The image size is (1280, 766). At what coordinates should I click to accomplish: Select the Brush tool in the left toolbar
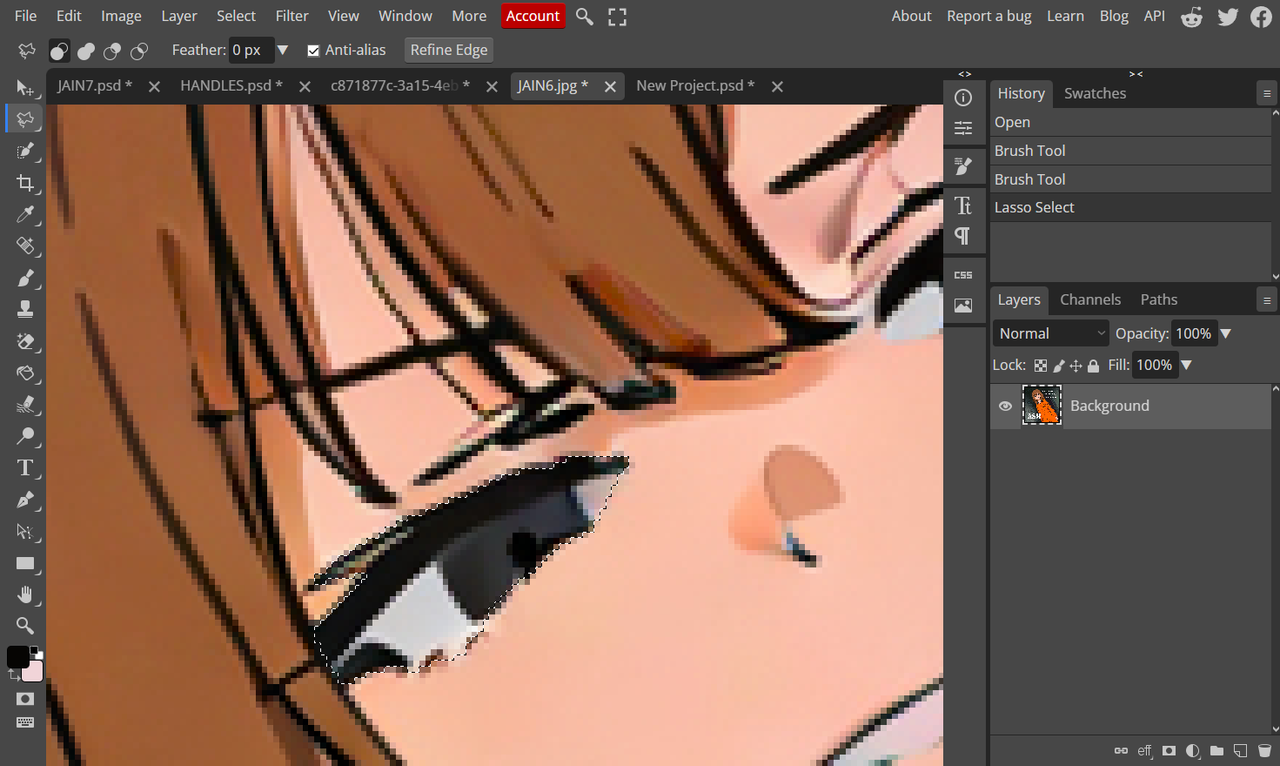pyautogui.click(x=25, y=277)
